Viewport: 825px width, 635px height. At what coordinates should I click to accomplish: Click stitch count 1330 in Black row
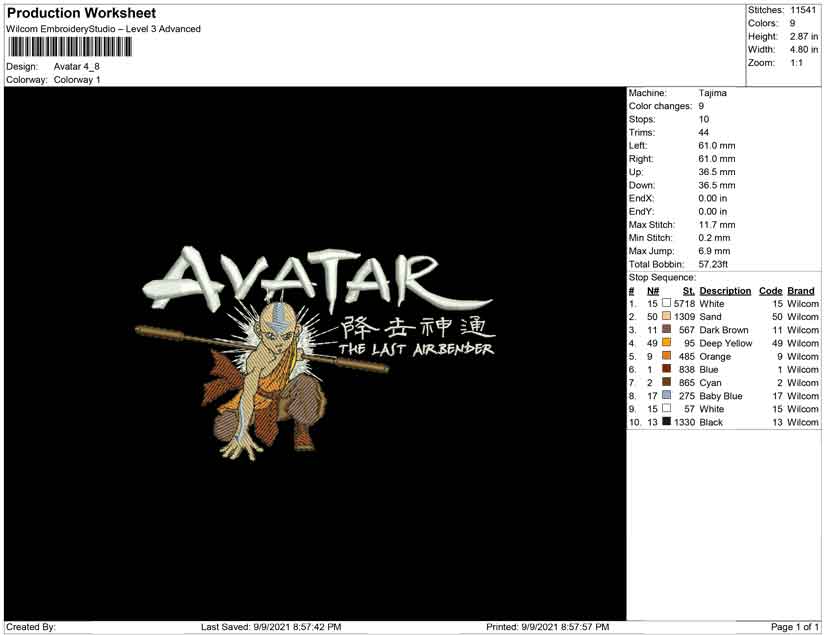pos(685,422)
